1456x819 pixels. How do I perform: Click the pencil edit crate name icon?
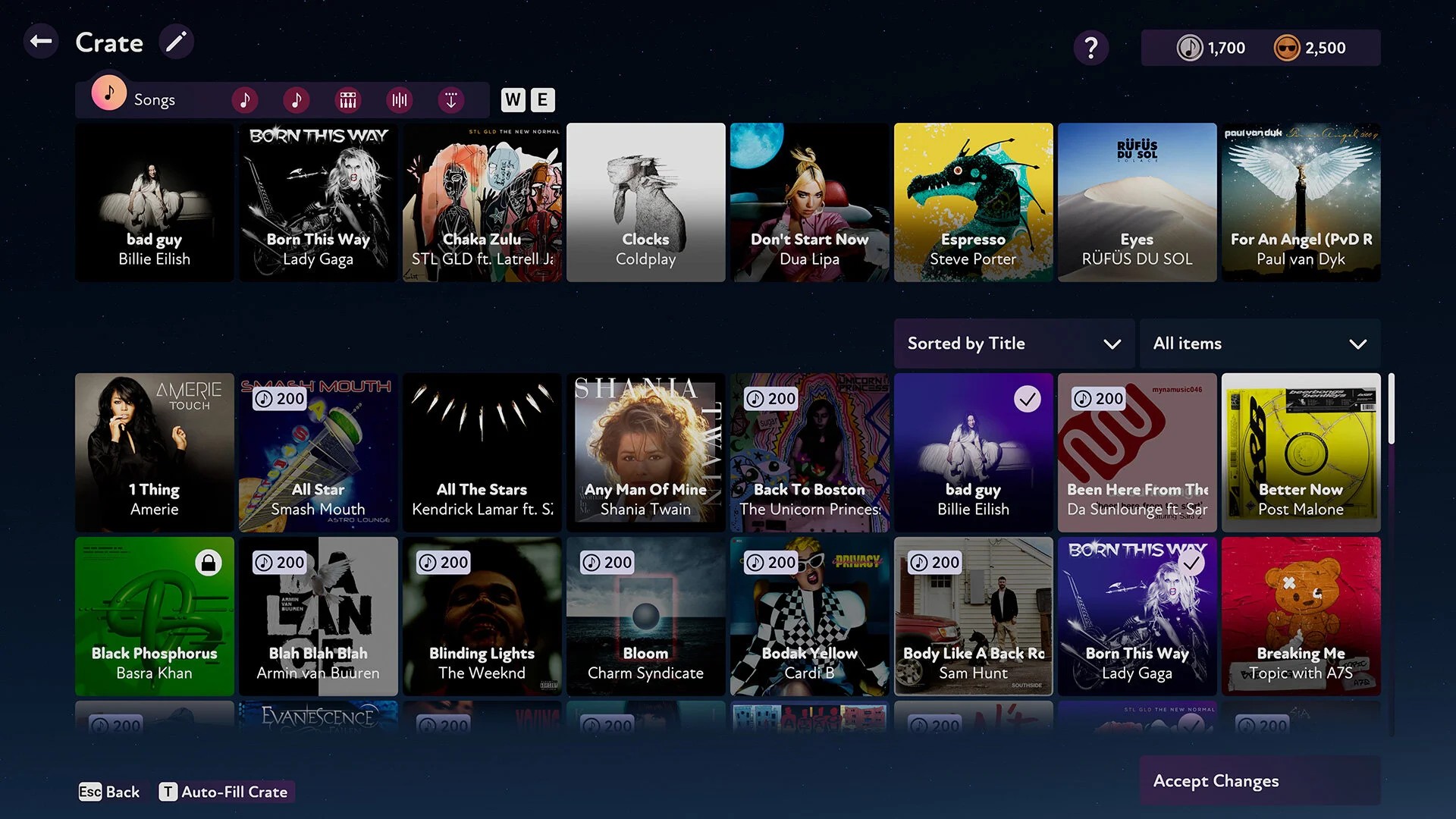(176, 42)
